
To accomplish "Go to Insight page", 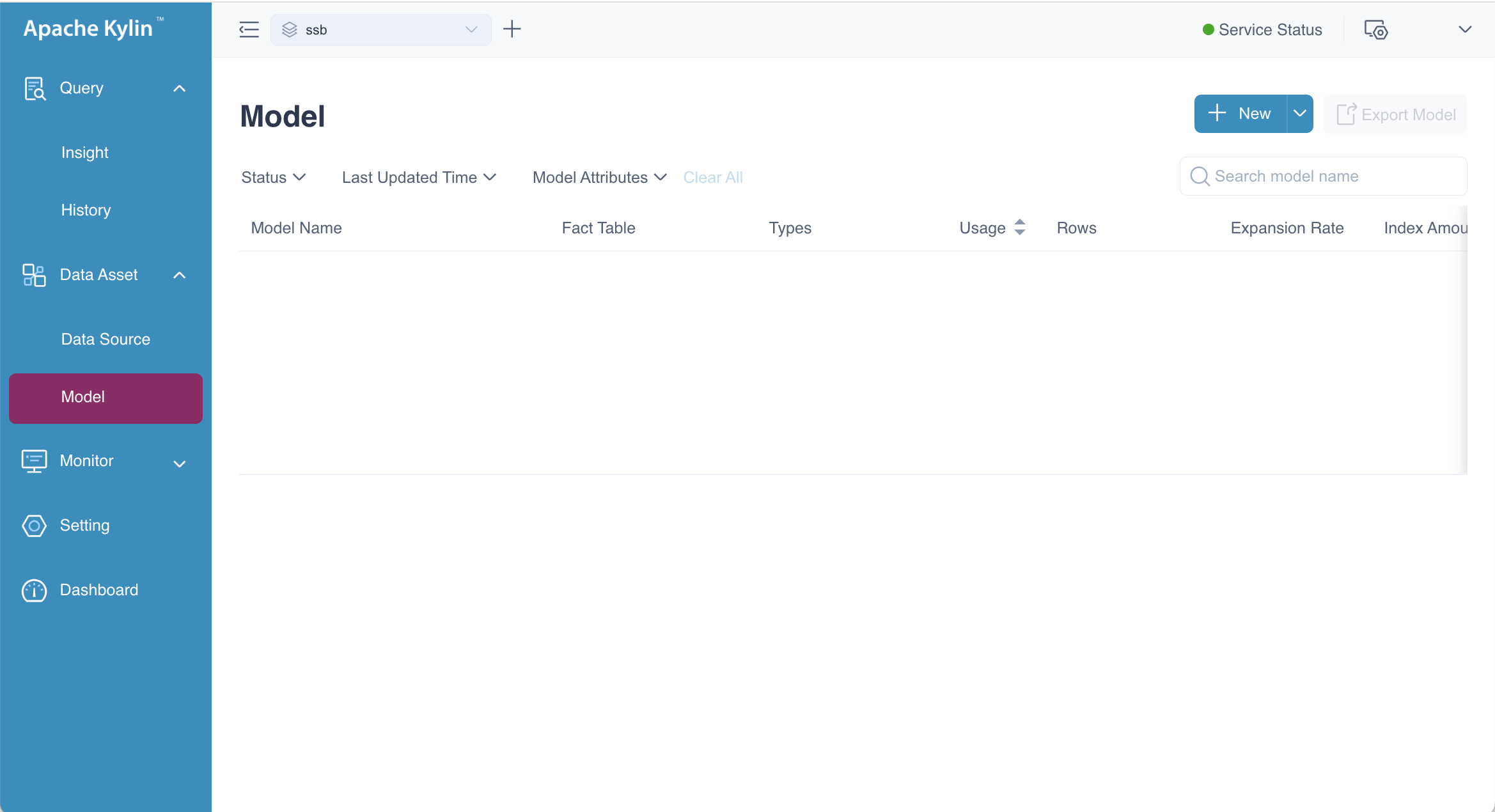I will [85, 152].
